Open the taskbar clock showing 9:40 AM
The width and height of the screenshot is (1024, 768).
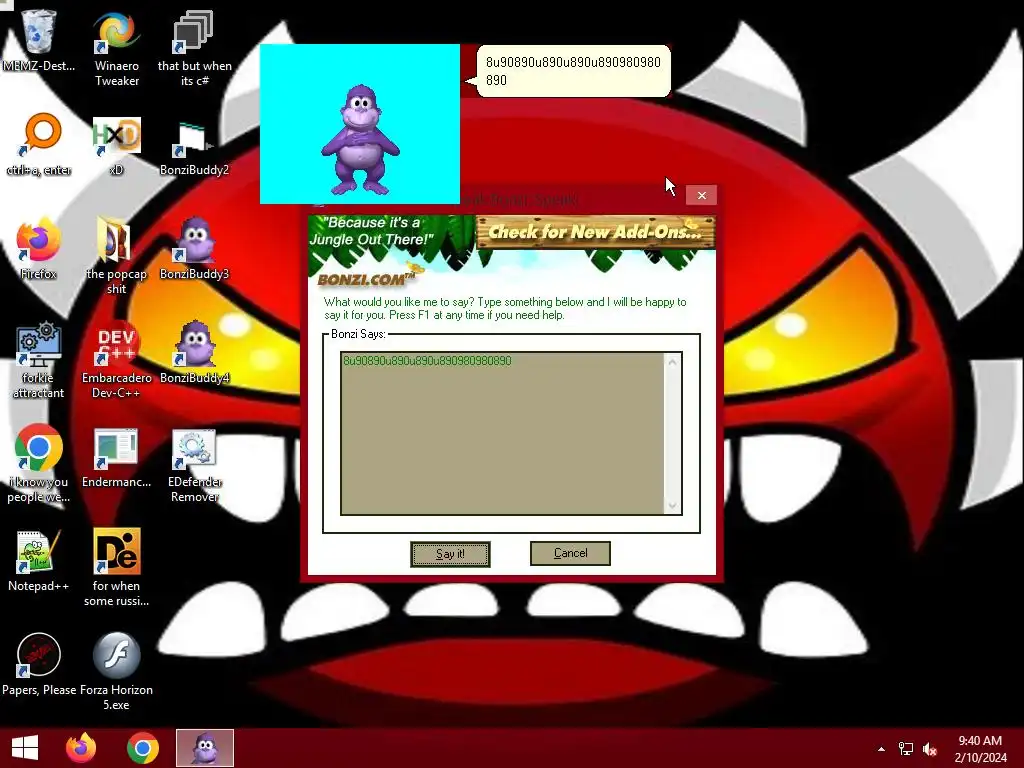(980, 748)
